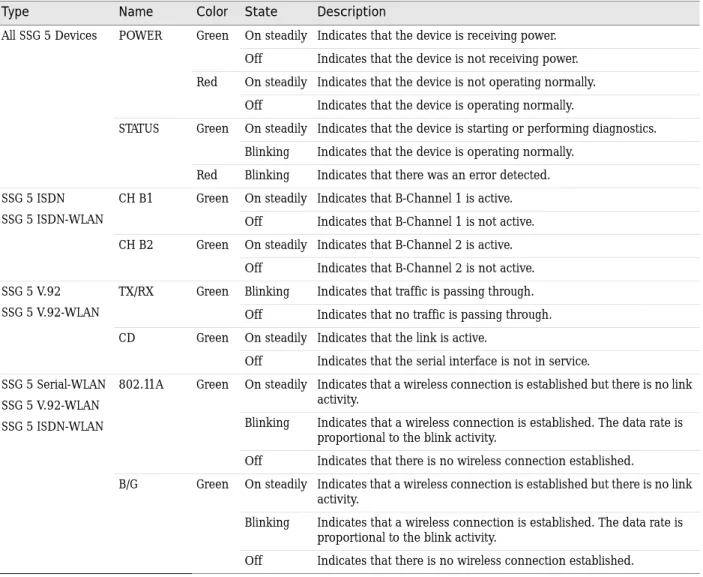Click the 'Red' color cell in POWER group
The image size is (703, 577).
click(207, 82)
